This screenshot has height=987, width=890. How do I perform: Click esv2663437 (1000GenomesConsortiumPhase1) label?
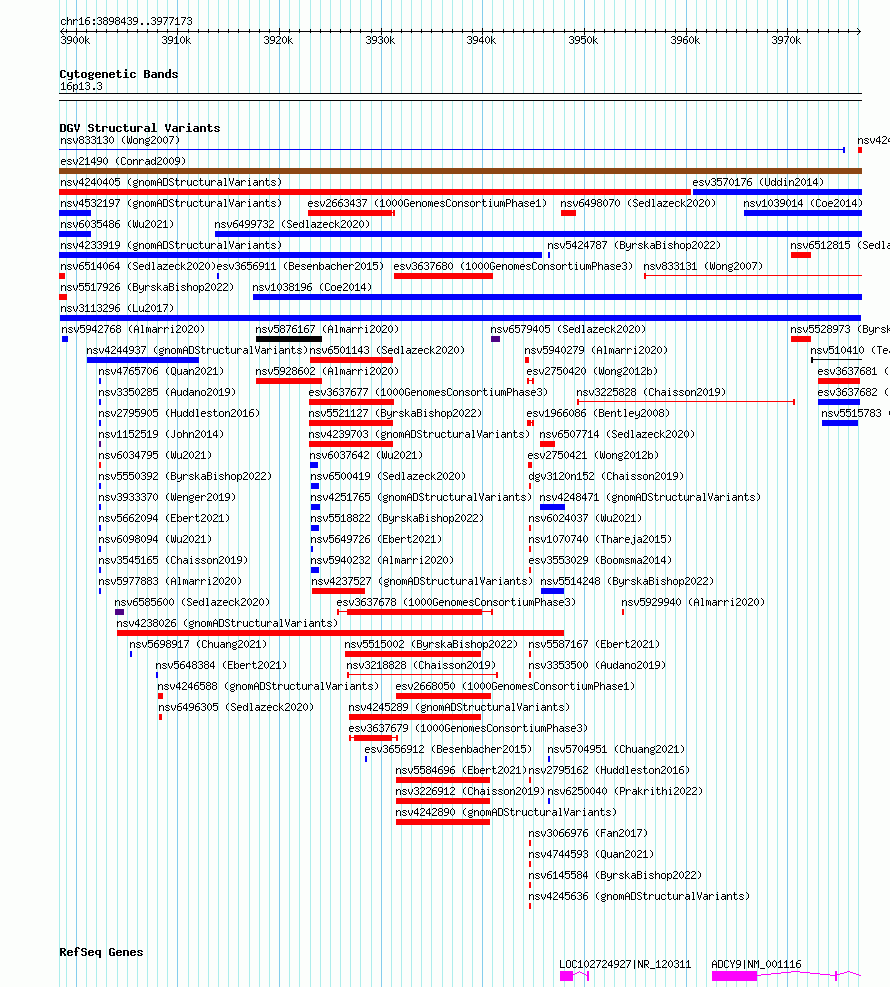pos(427,203)
